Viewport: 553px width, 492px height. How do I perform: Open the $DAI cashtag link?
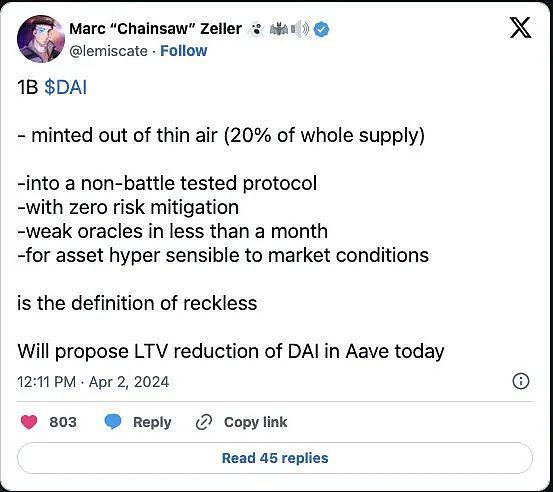click(66, 87)
